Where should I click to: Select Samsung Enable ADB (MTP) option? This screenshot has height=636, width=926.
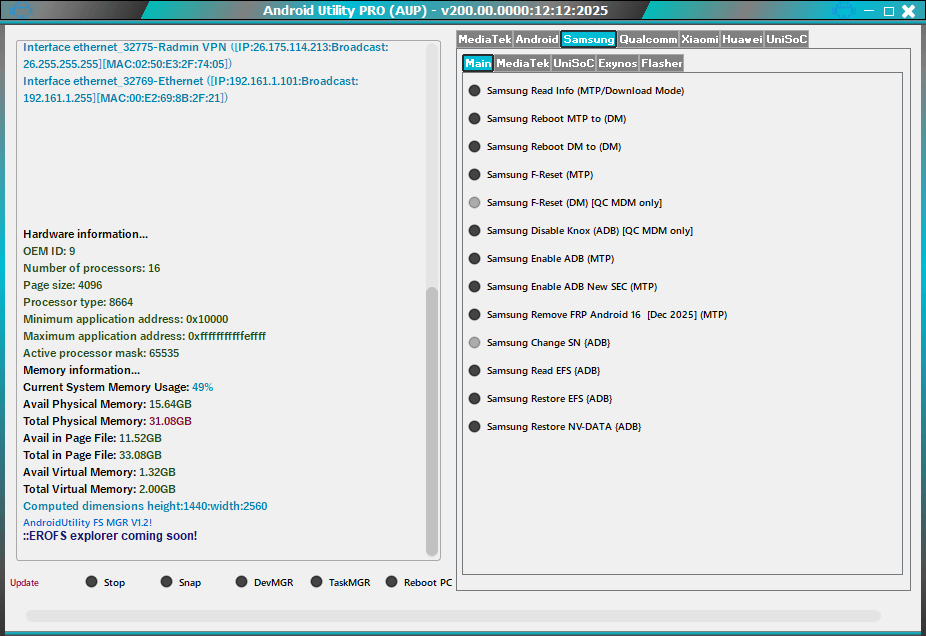(x=473, y=258)
